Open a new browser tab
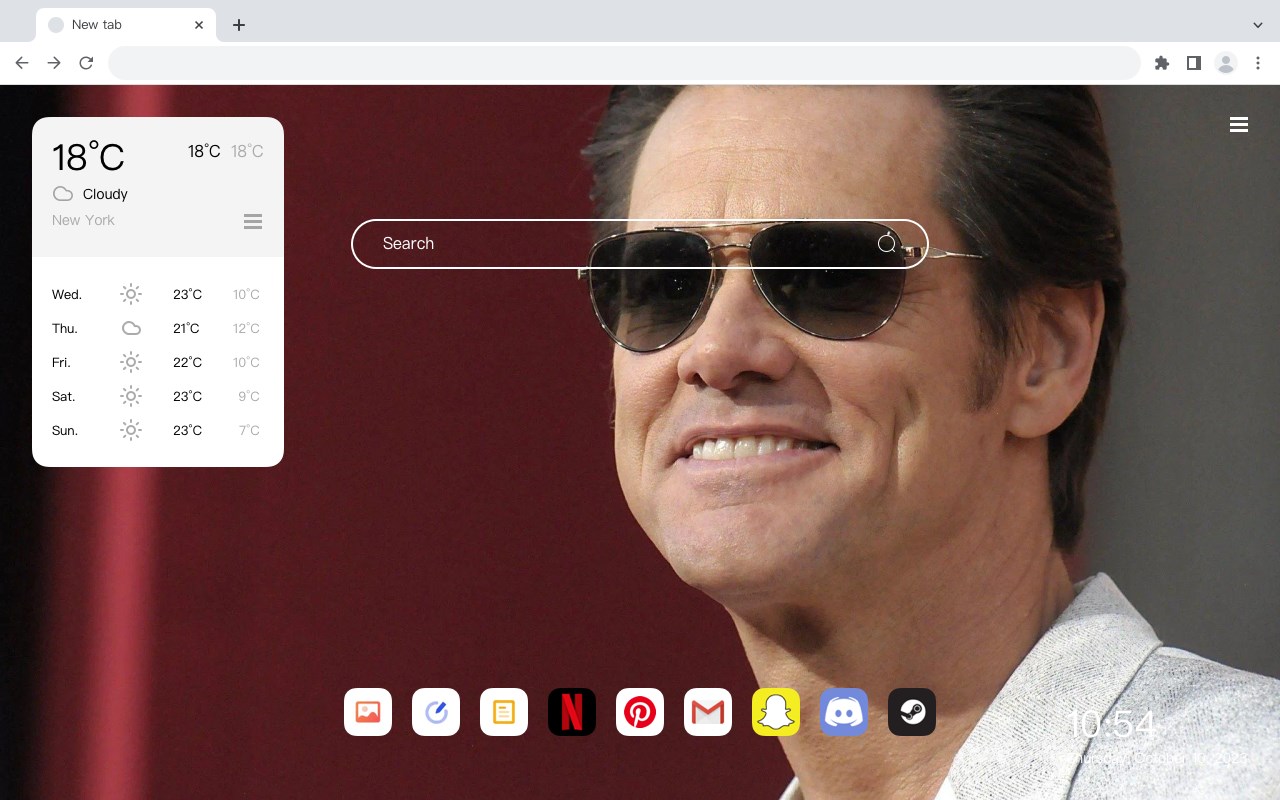The width and height of the screenshot is (1280, 800). (238, 25)
